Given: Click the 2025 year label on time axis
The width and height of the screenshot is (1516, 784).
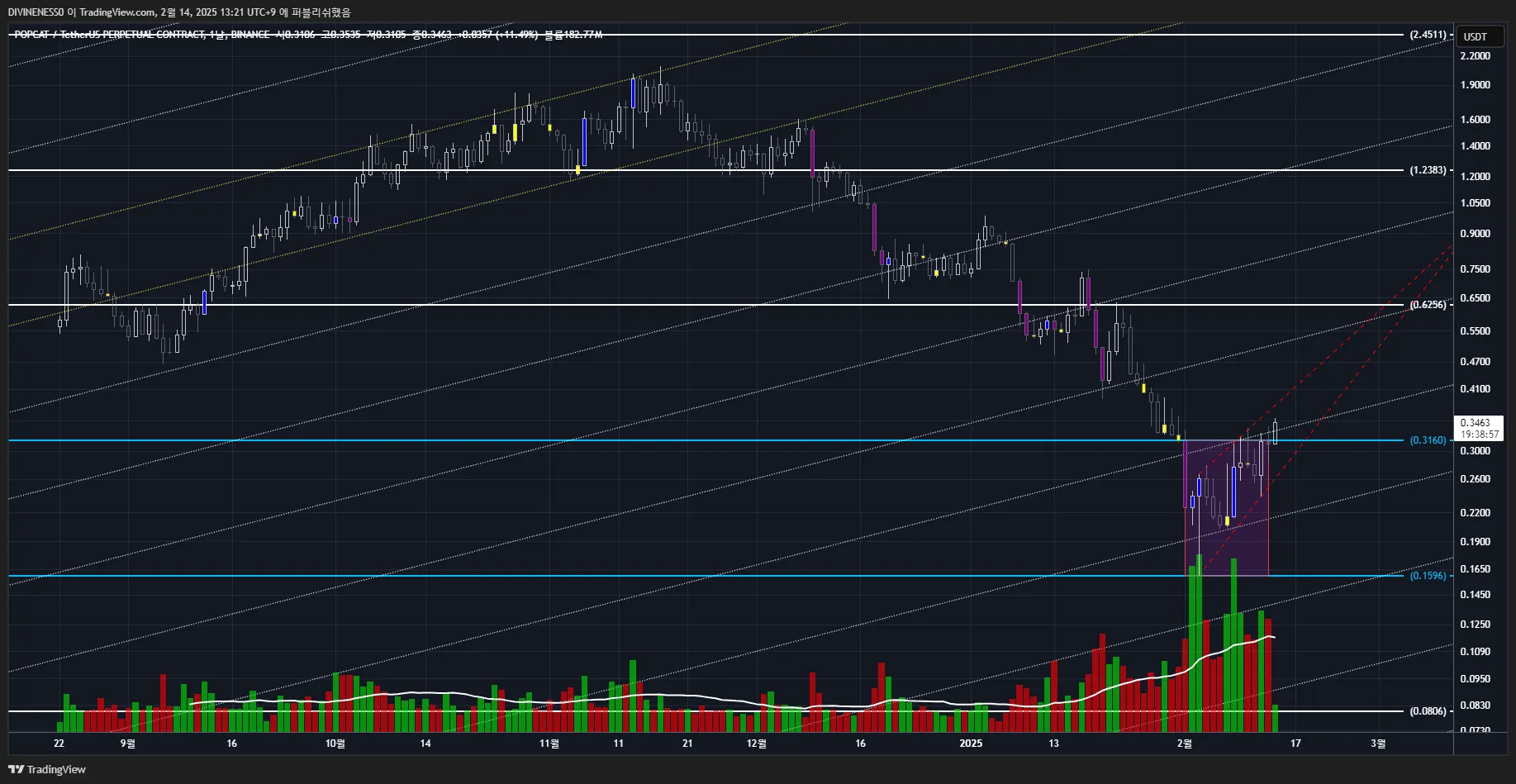Looking at the screenshot, I should (x=972, y=744).
